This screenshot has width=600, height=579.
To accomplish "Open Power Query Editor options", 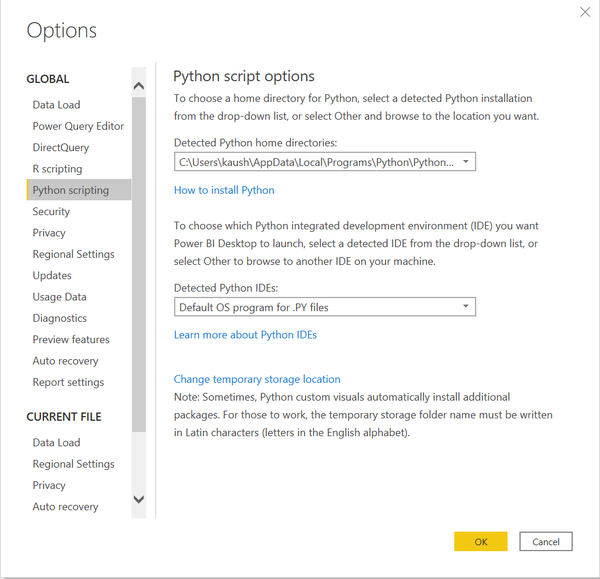I will point(78,126).
